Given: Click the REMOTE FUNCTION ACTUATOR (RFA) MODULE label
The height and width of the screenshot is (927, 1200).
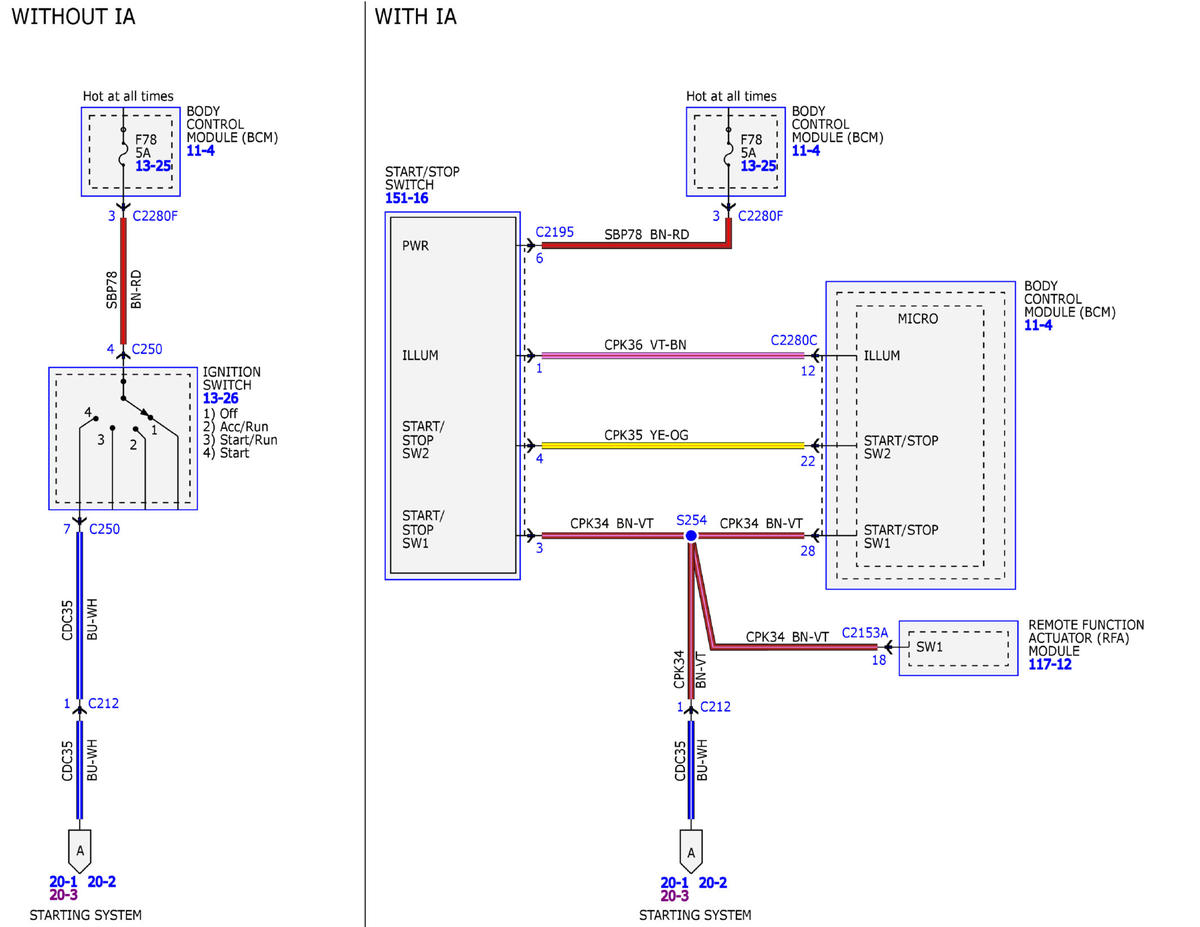Looking at the screenshot, I should point(1086,638).
